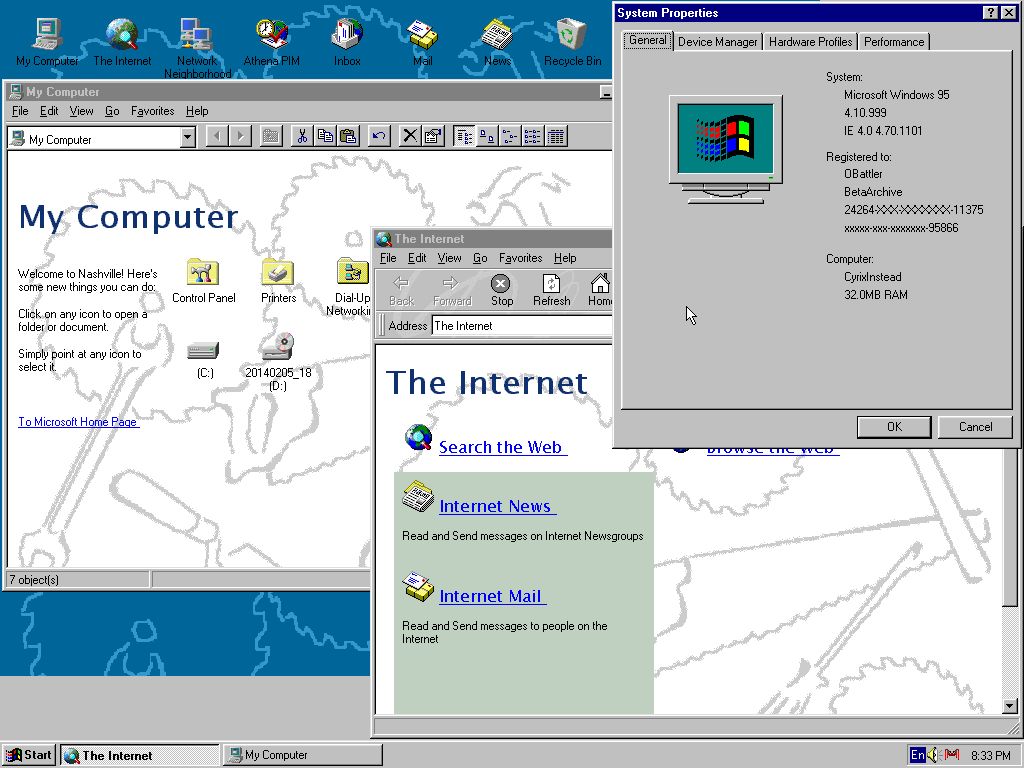Click mail envelope icon in system tray

952,755
